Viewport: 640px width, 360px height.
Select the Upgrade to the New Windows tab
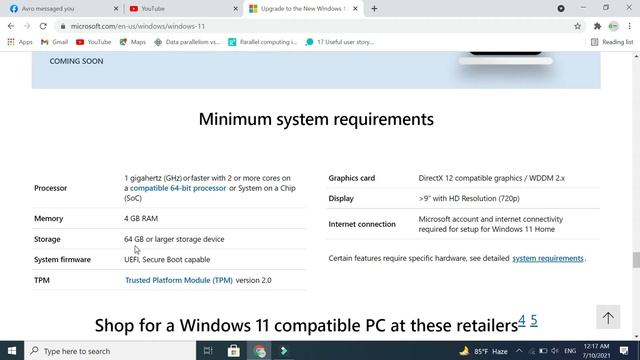302,9
